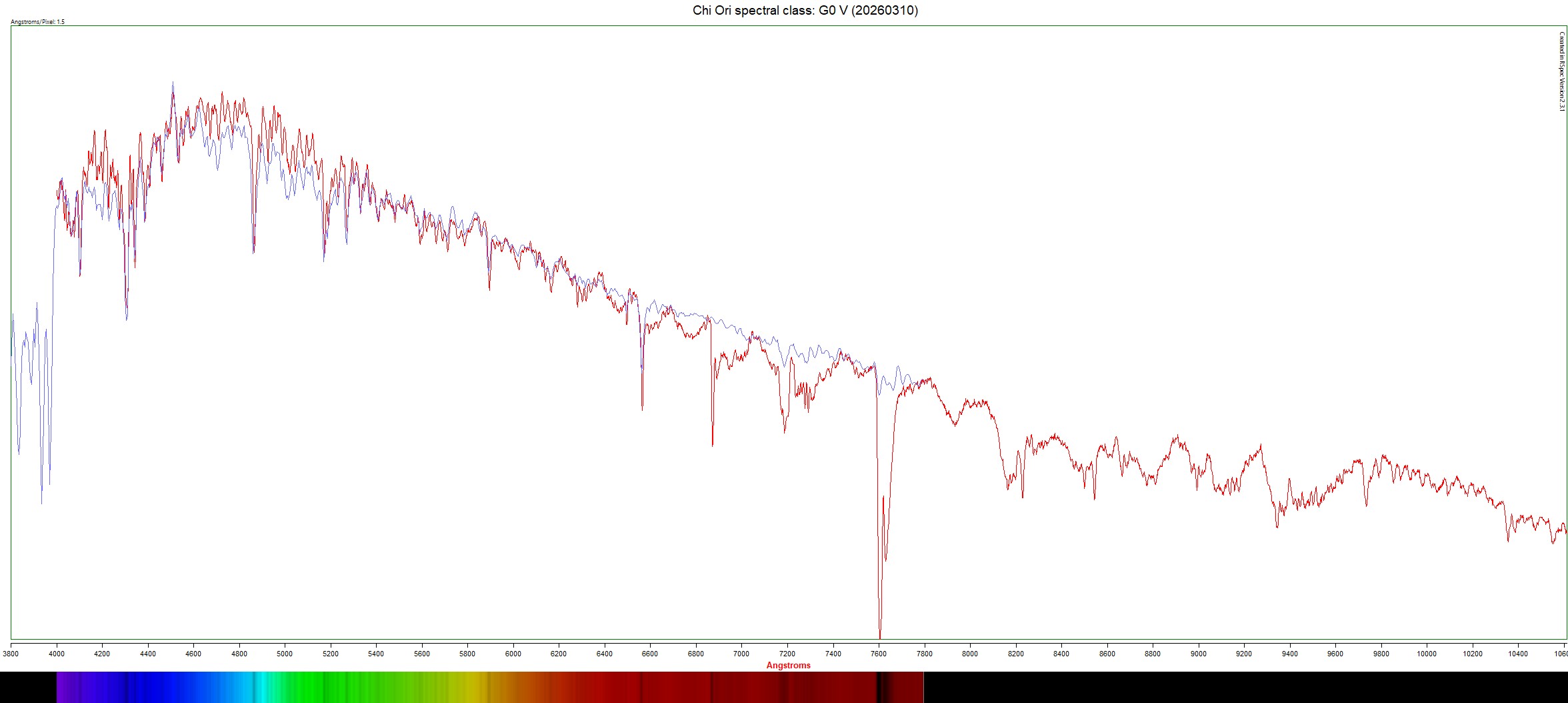
Task: Click the green region of the spectrum strip
Action: click(347, 687)
